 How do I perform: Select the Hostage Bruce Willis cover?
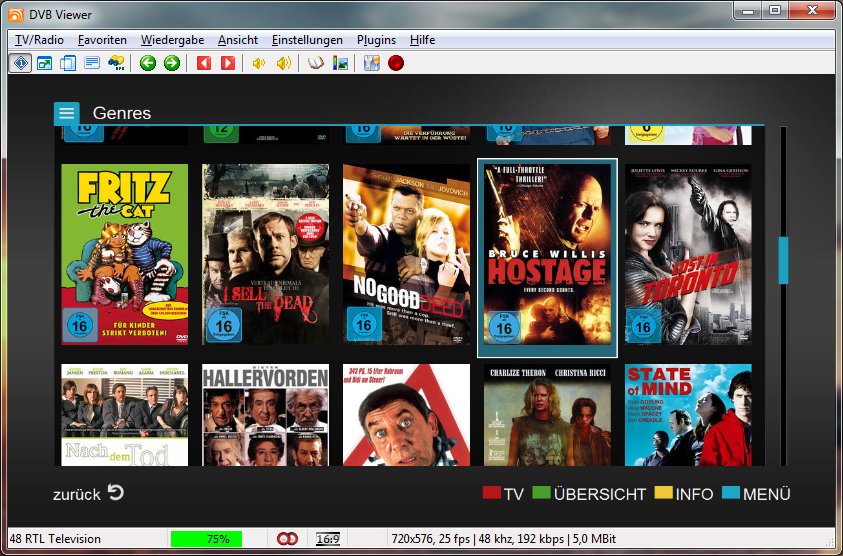click(547, 254)
